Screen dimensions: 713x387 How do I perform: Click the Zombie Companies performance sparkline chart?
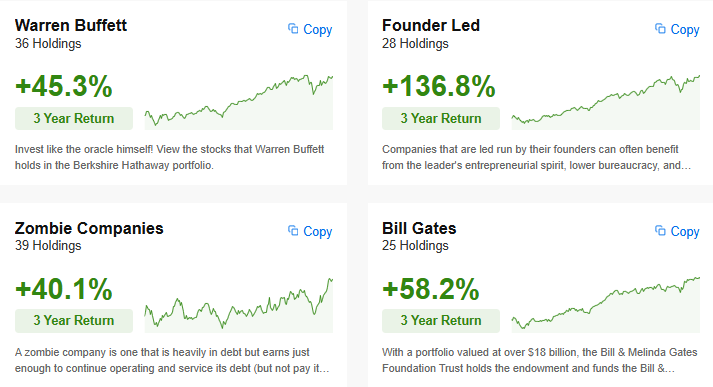(x=239, y=305)
